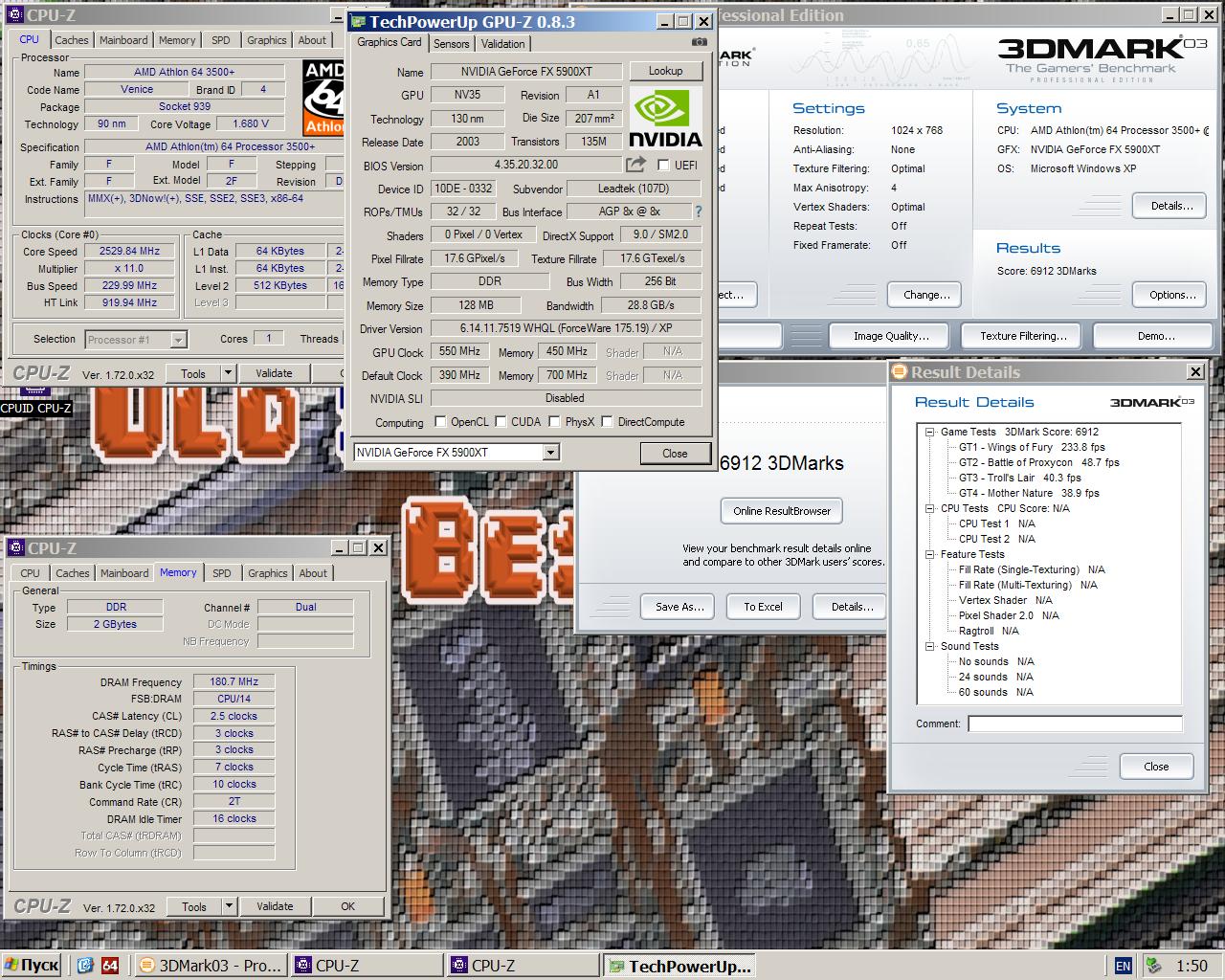Click the question mark next to Bus Interface
Screen dimensions: 1225x980
[698, 212]
